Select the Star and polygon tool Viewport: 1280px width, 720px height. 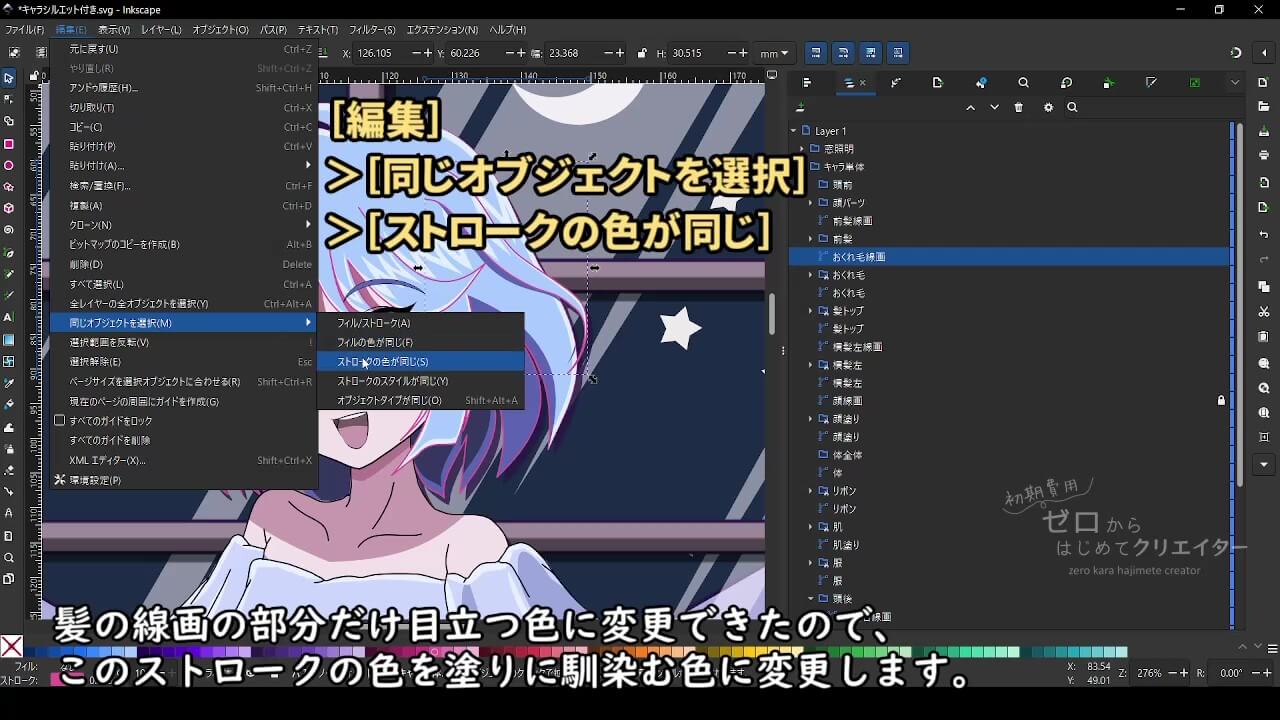(9, 187)
